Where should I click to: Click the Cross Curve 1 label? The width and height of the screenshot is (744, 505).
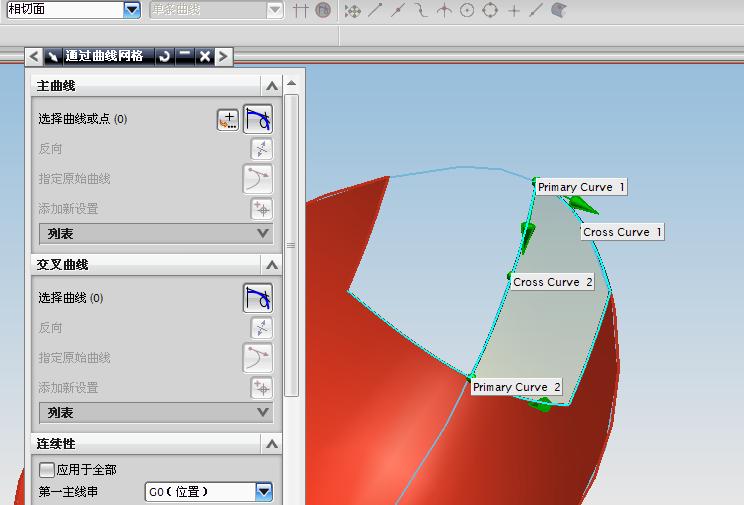pos(622,232)
